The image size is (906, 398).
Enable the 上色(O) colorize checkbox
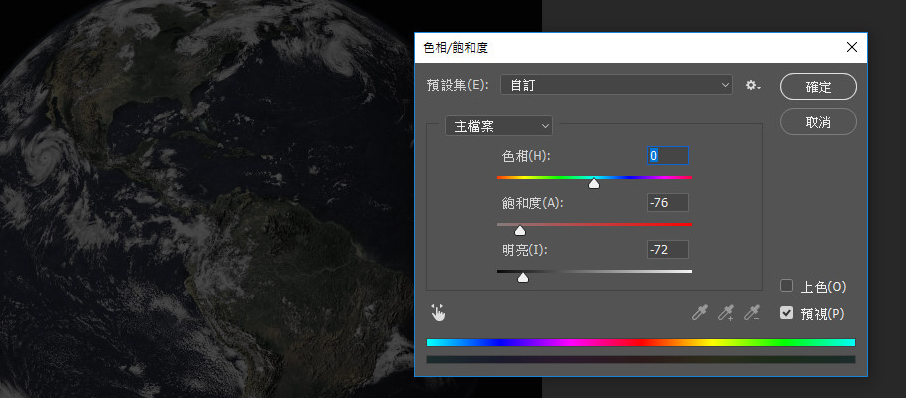pyautogui.click(x=786, y=286)
